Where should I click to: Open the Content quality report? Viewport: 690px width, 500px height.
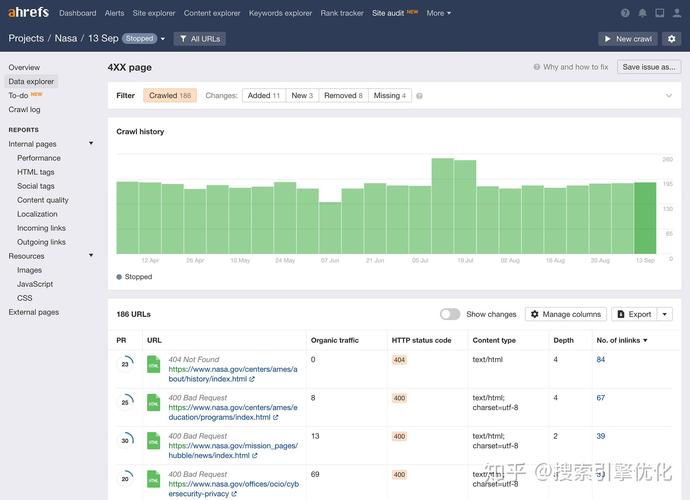point(43,200)
